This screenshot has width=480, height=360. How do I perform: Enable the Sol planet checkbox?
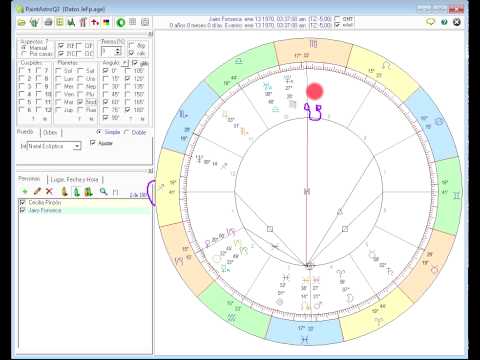59,71
